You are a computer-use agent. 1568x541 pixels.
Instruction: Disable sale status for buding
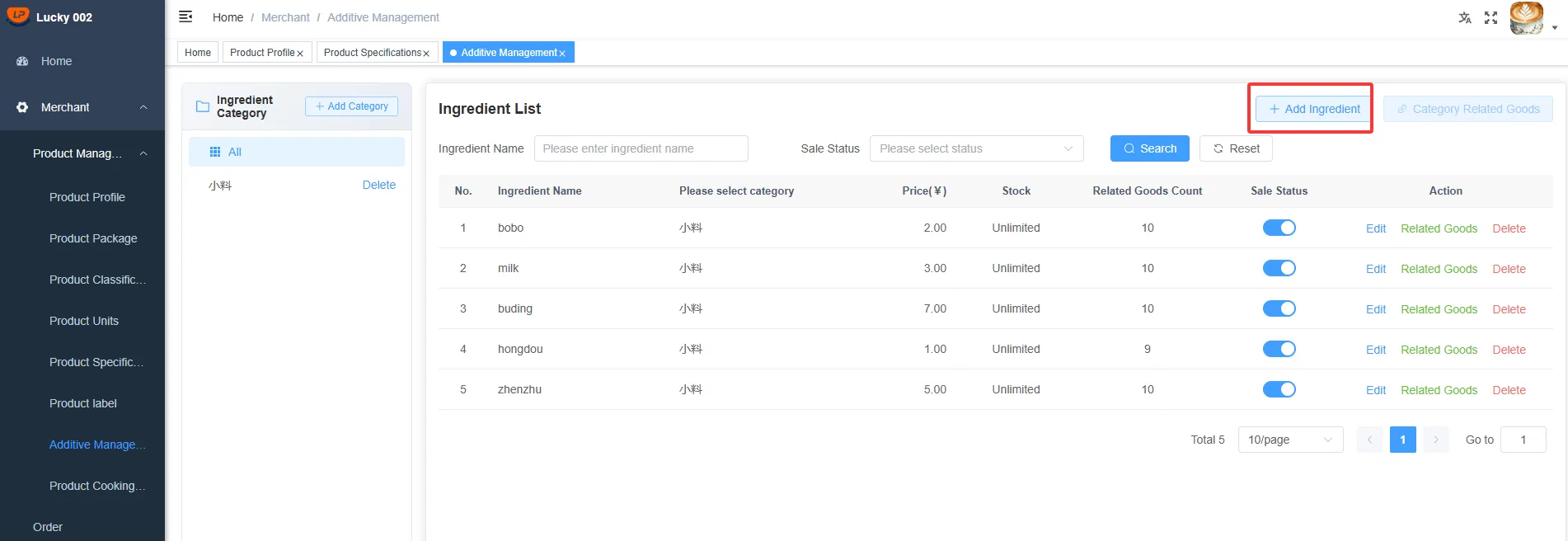pos(1279,308)
